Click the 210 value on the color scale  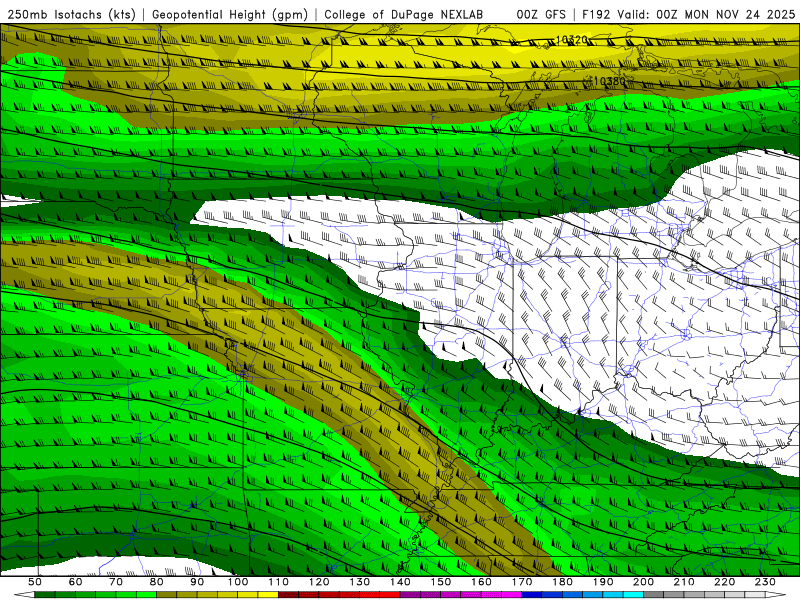684,582
